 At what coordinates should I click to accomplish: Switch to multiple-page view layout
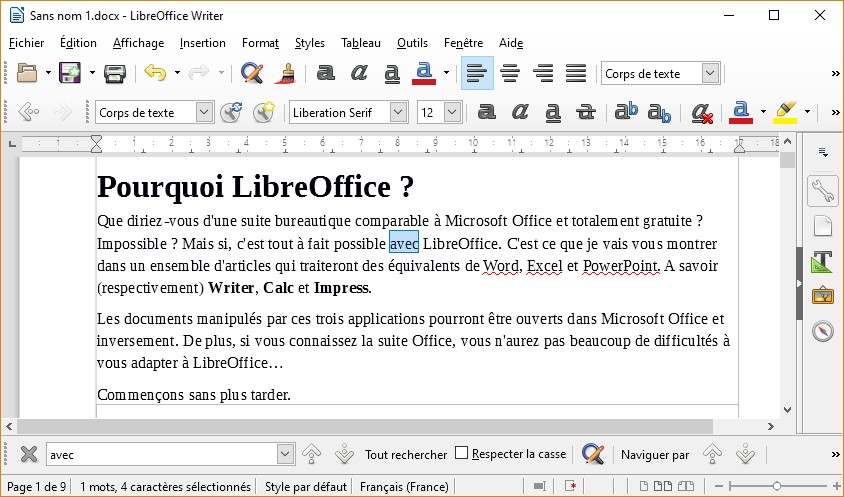(663, 486)
